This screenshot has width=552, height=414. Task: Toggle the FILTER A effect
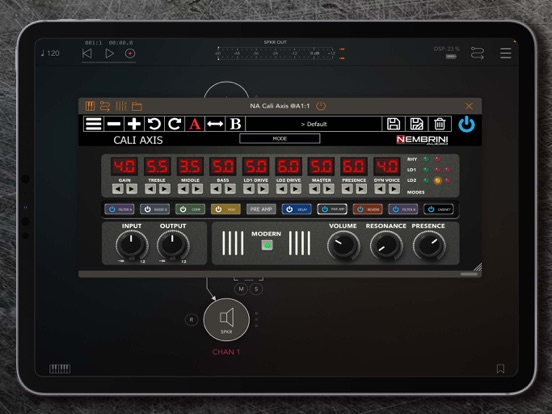pyautogui.click(x=119, y=209)
